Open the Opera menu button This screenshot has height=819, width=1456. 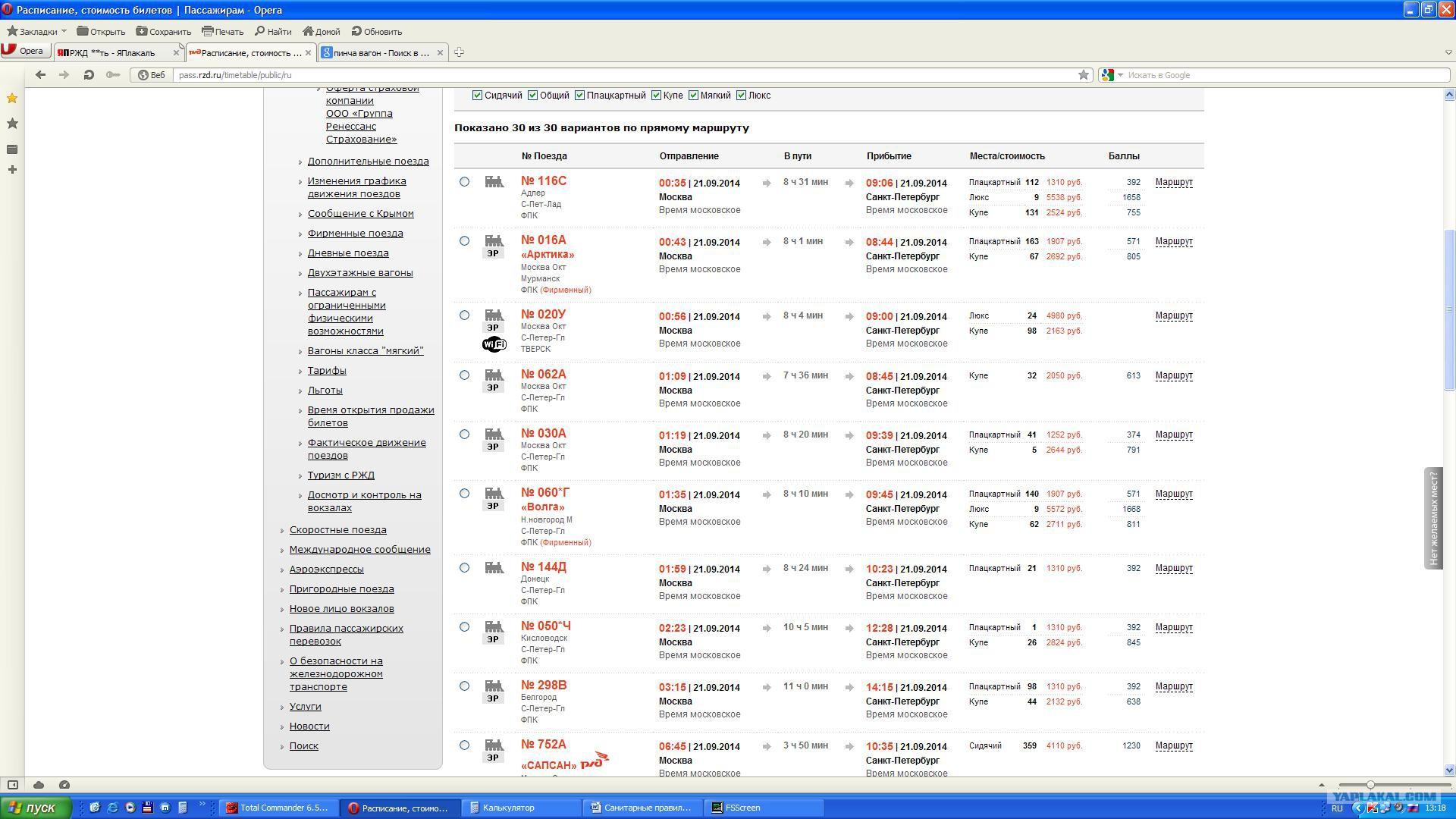coord(24,51)
